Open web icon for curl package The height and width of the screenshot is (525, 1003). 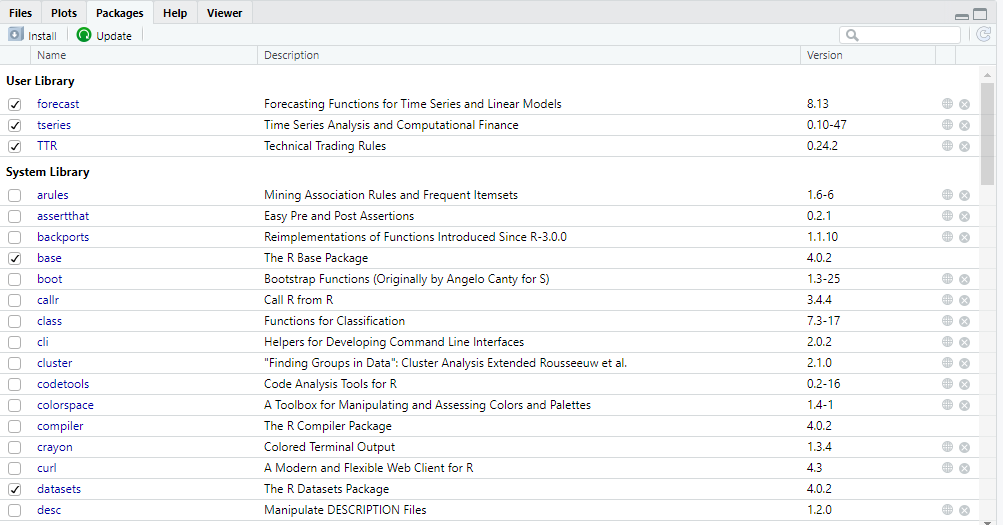point(947,468)
